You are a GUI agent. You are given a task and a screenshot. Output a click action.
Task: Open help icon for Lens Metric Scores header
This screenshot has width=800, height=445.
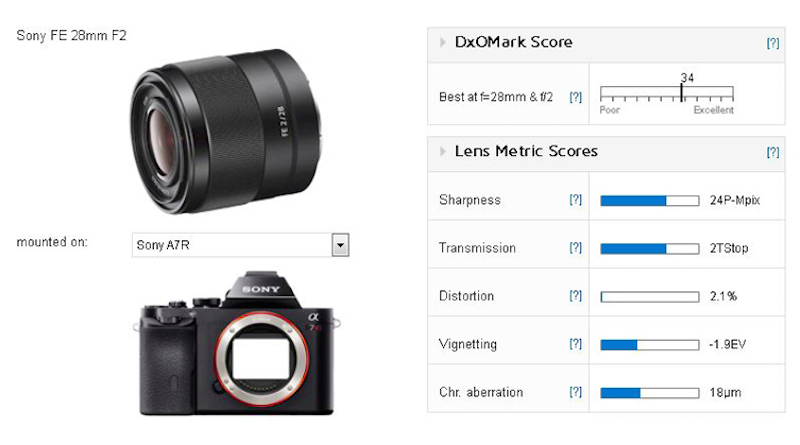(x=773, y=152)
